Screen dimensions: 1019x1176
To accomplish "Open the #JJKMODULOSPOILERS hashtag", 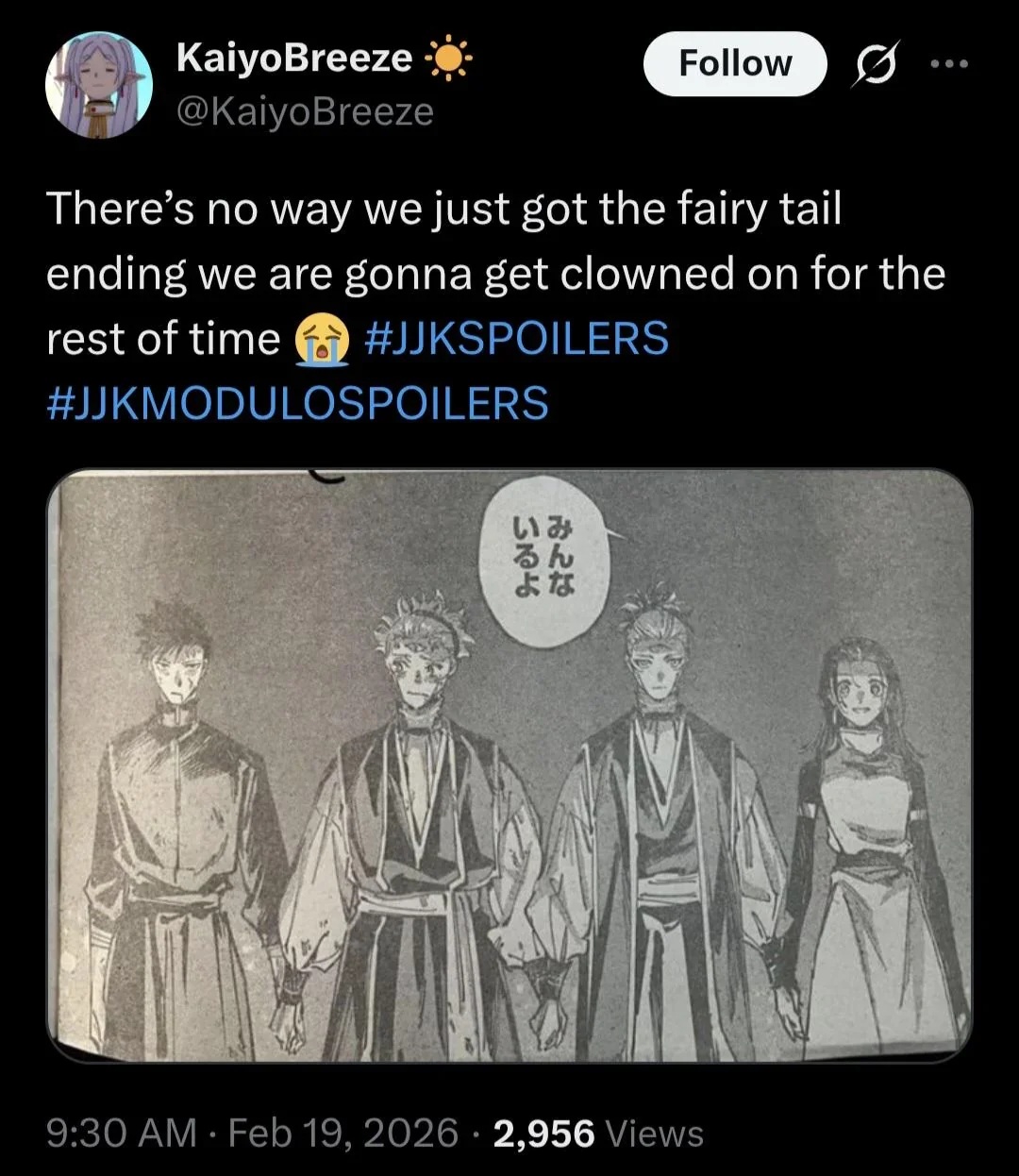I will [297, 403].
